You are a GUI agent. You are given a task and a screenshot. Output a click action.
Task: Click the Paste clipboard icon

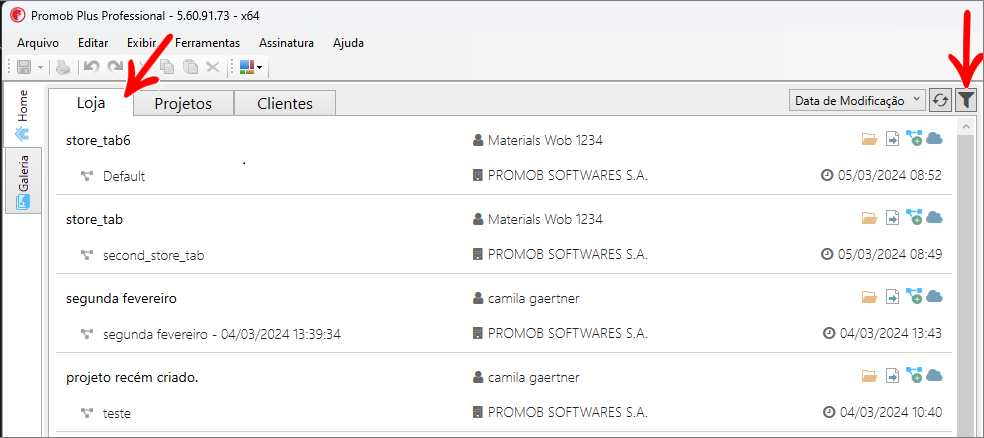click(190, 67)
